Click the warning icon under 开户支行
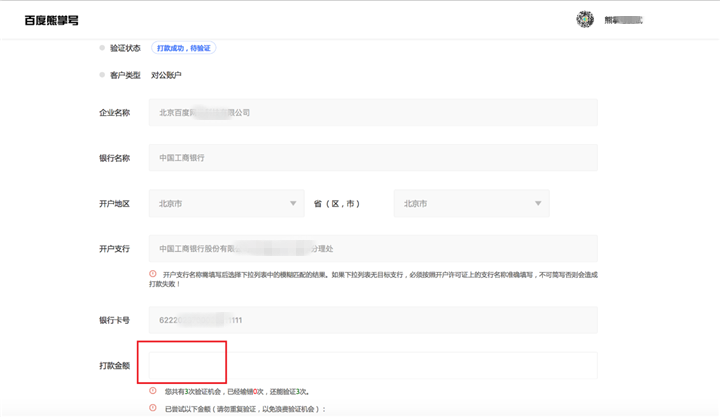The height and width of the screenshot is (417, 720). tap(153, 274)
